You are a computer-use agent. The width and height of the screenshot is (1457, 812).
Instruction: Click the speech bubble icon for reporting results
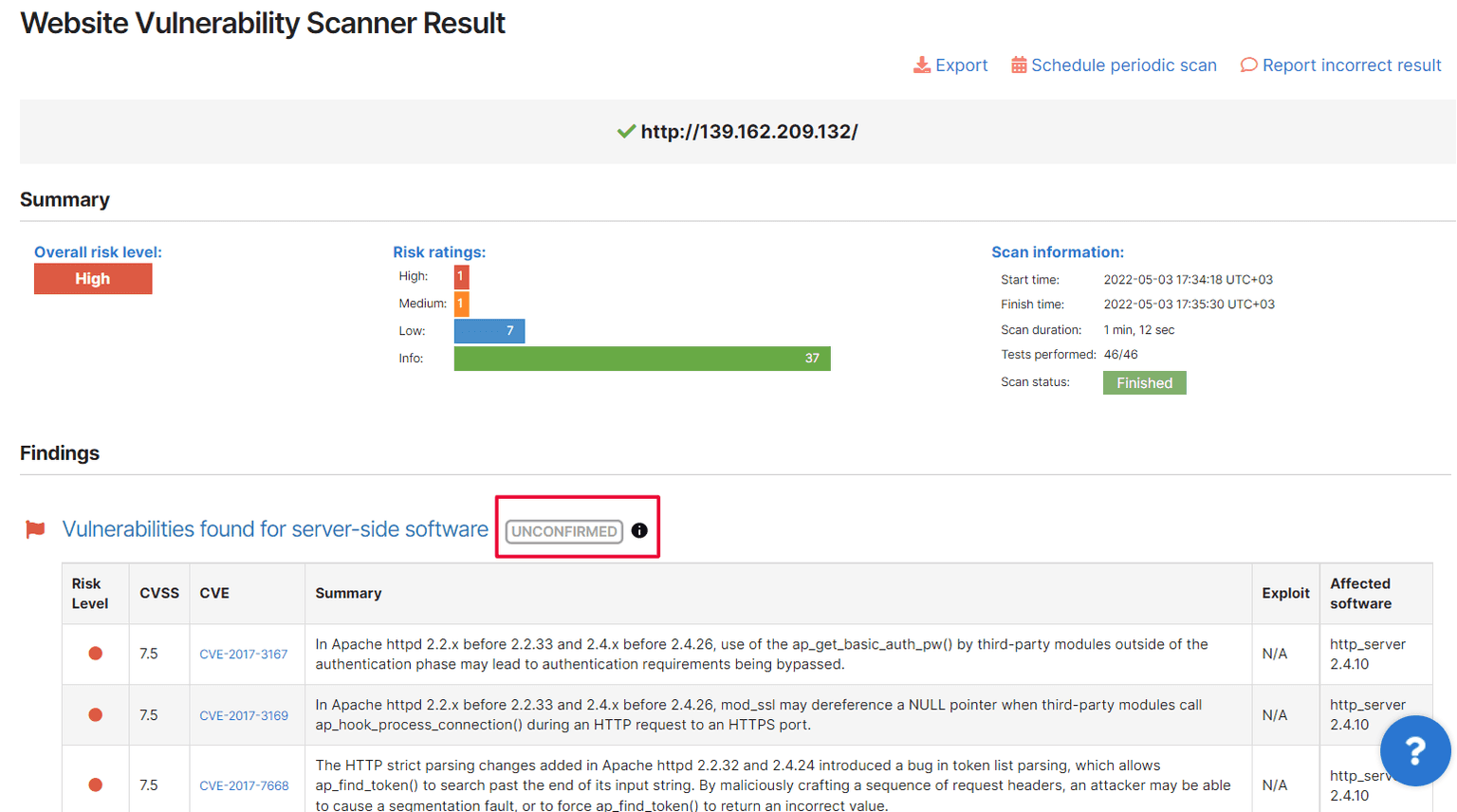tap(1249, 65)
